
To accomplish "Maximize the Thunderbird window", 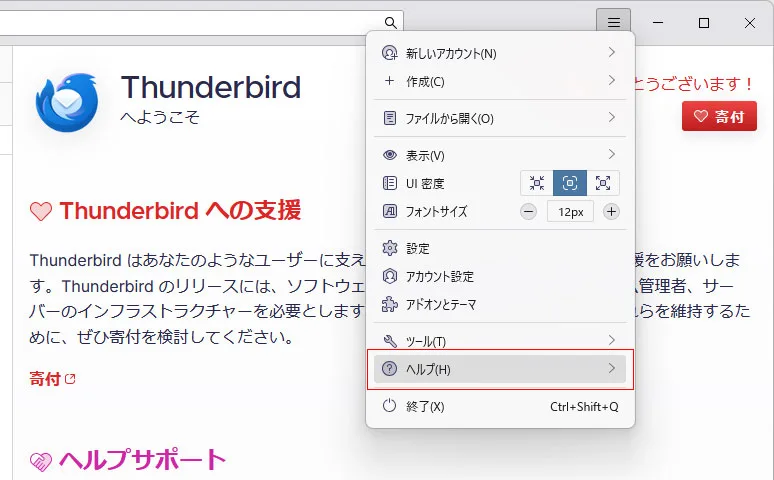I will point(704,23).
